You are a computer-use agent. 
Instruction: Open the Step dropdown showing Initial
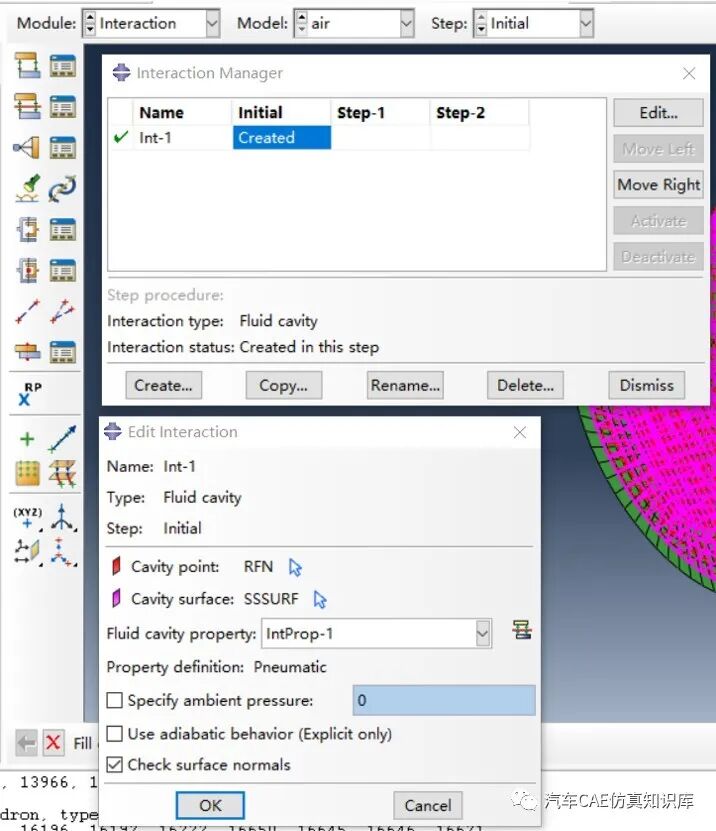pos(586,23)
